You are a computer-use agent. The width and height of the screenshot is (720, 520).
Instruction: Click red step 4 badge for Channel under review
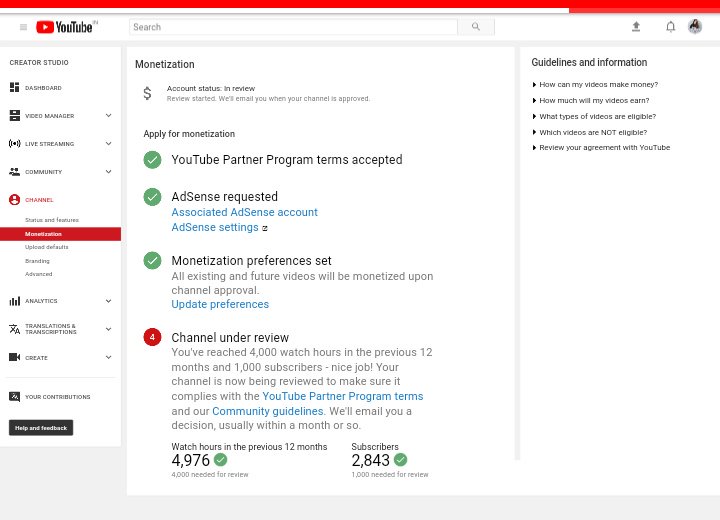pos(152,337)
